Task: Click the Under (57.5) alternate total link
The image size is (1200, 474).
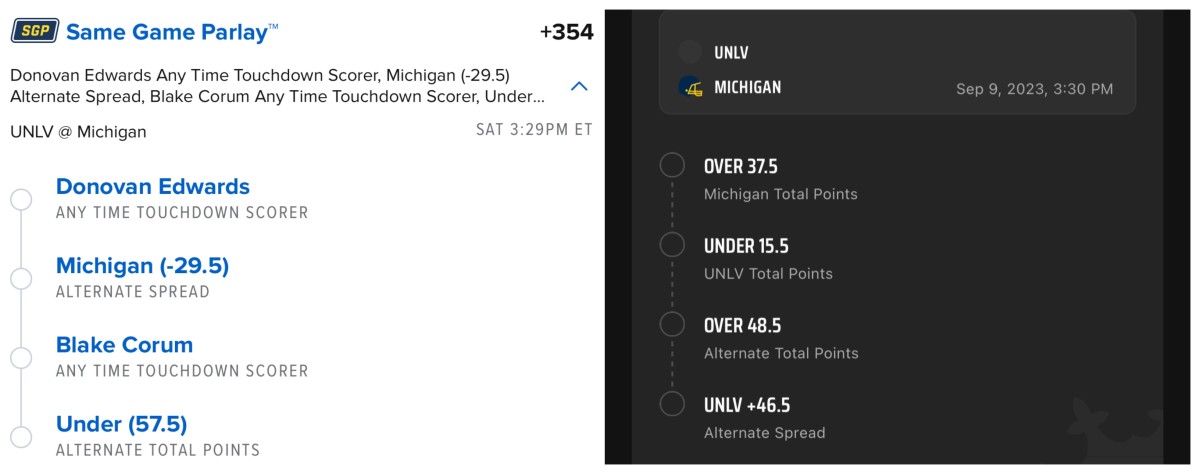Action: pos(122,424)
